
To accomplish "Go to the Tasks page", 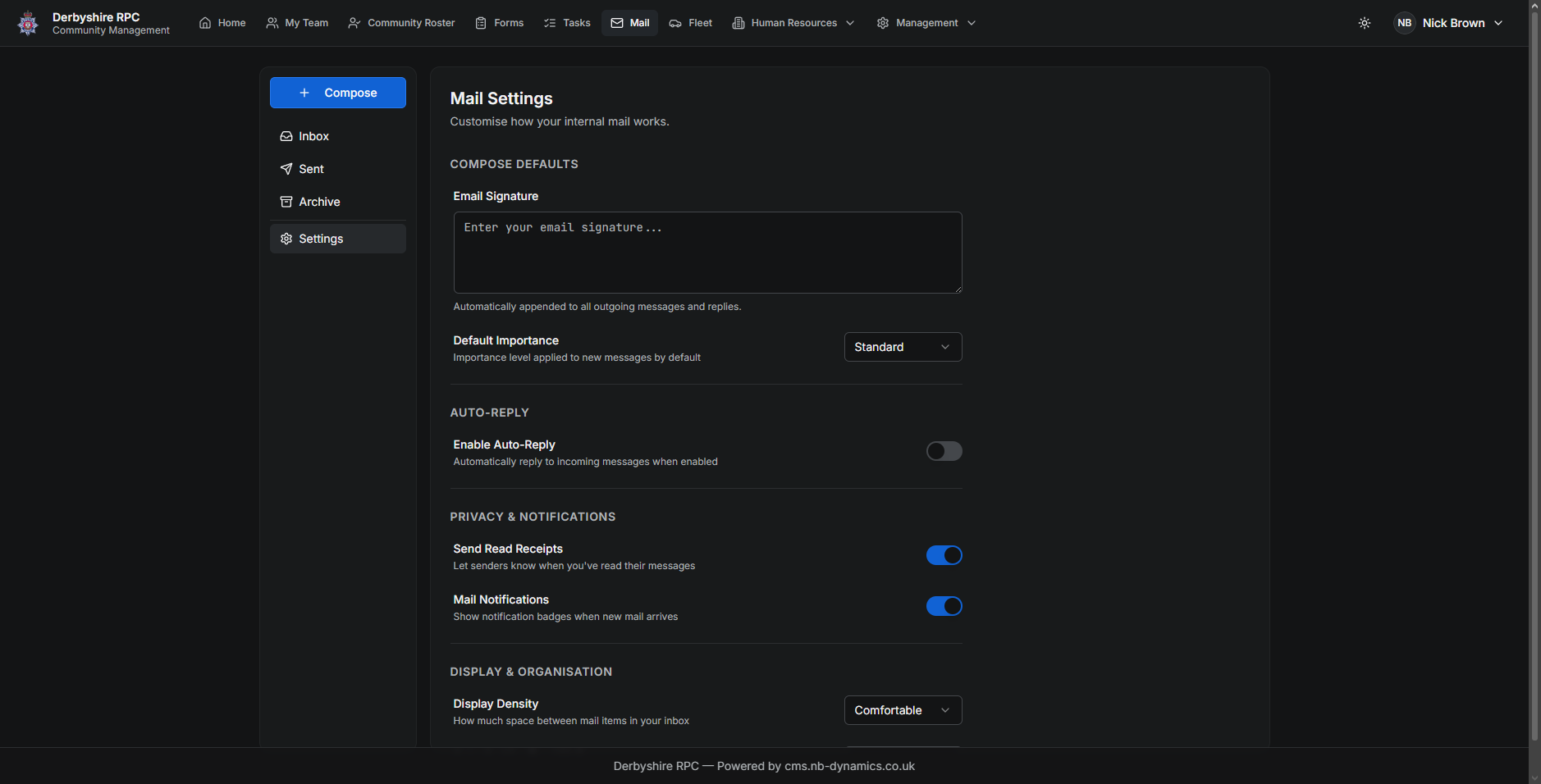I will tap(567, 23).
